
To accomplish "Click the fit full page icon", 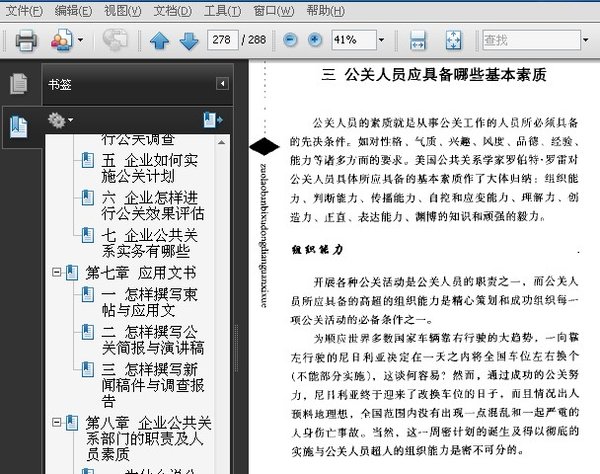I will pyautogui.click(x=453, y=40).
